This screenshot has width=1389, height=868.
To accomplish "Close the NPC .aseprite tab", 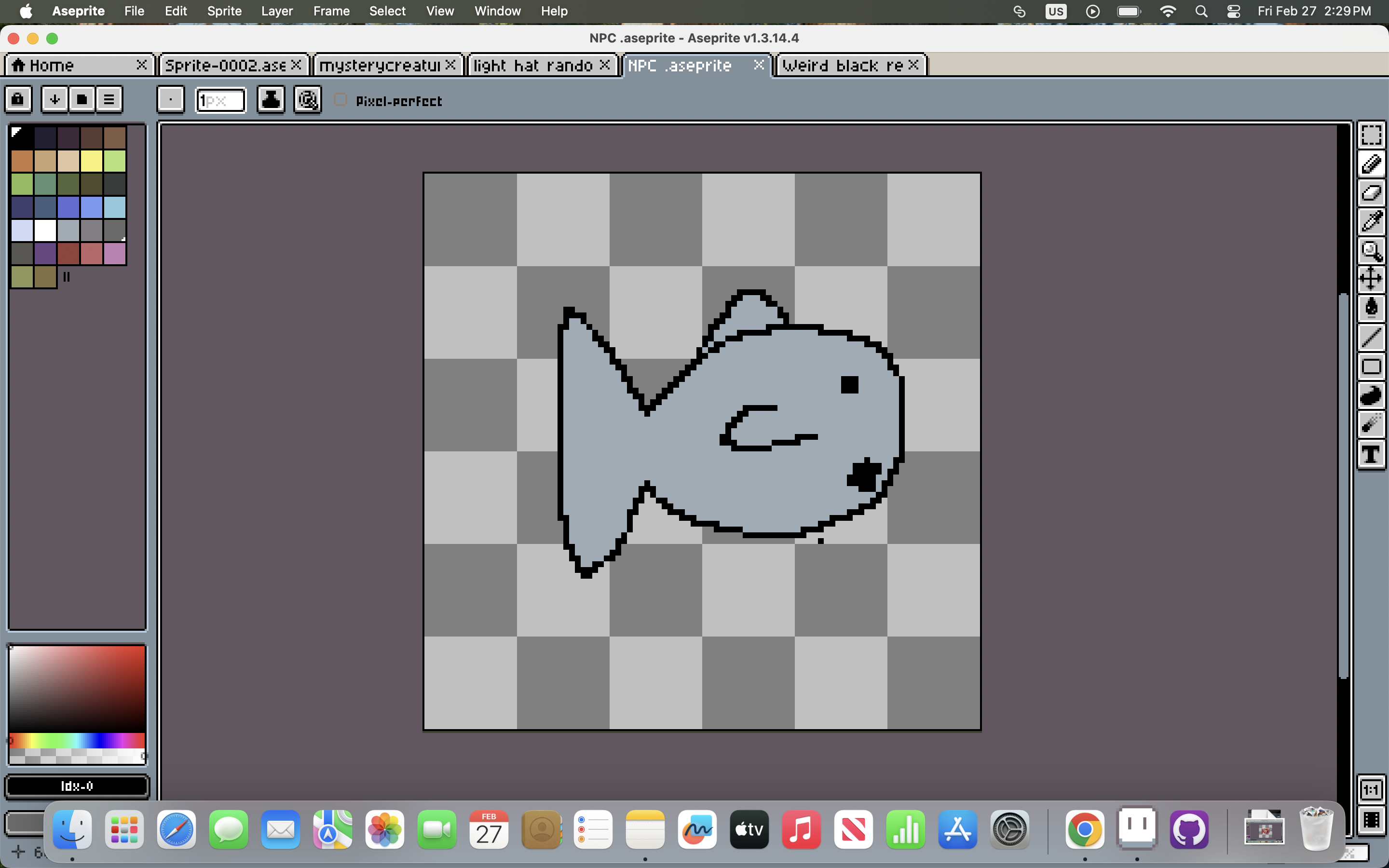I will pos(758,65).
